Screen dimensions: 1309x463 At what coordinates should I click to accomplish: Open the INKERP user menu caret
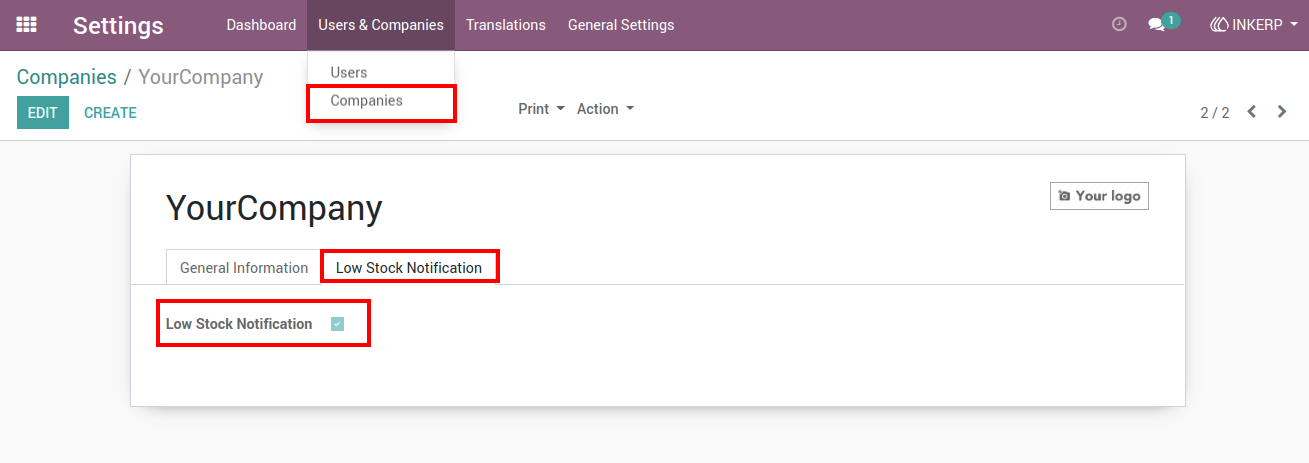[1294, 25]
